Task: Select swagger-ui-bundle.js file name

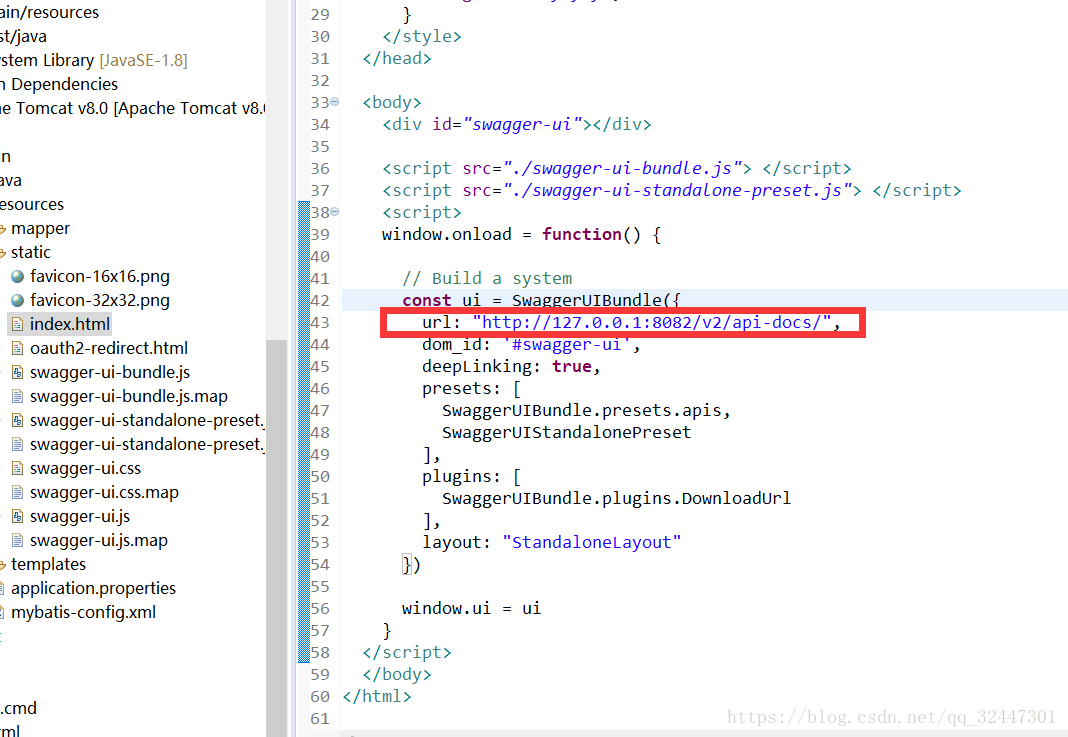Action: pyautogui.click(x=110, y=373)
